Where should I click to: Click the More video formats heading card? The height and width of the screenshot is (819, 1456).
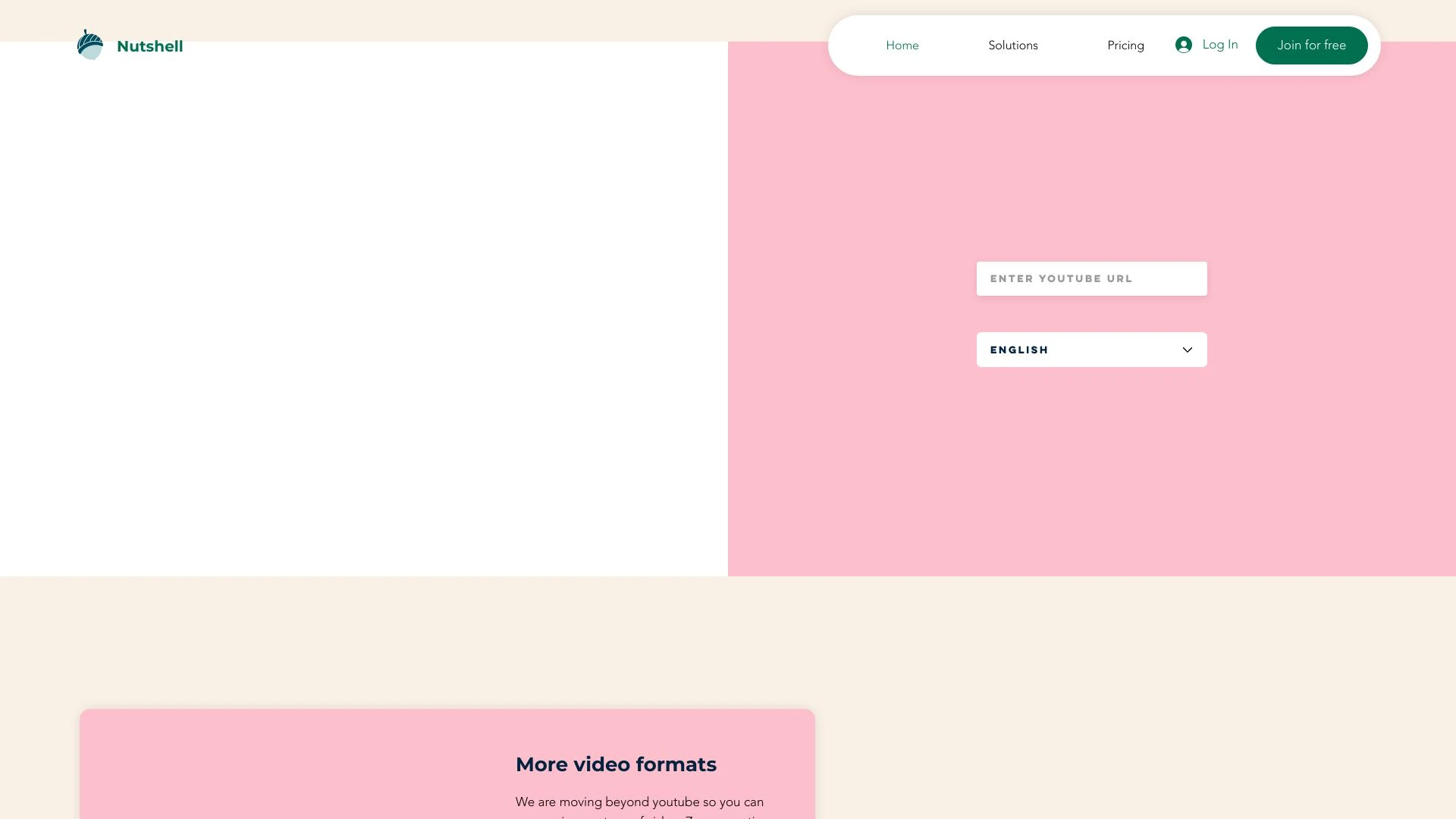(616, 764)
